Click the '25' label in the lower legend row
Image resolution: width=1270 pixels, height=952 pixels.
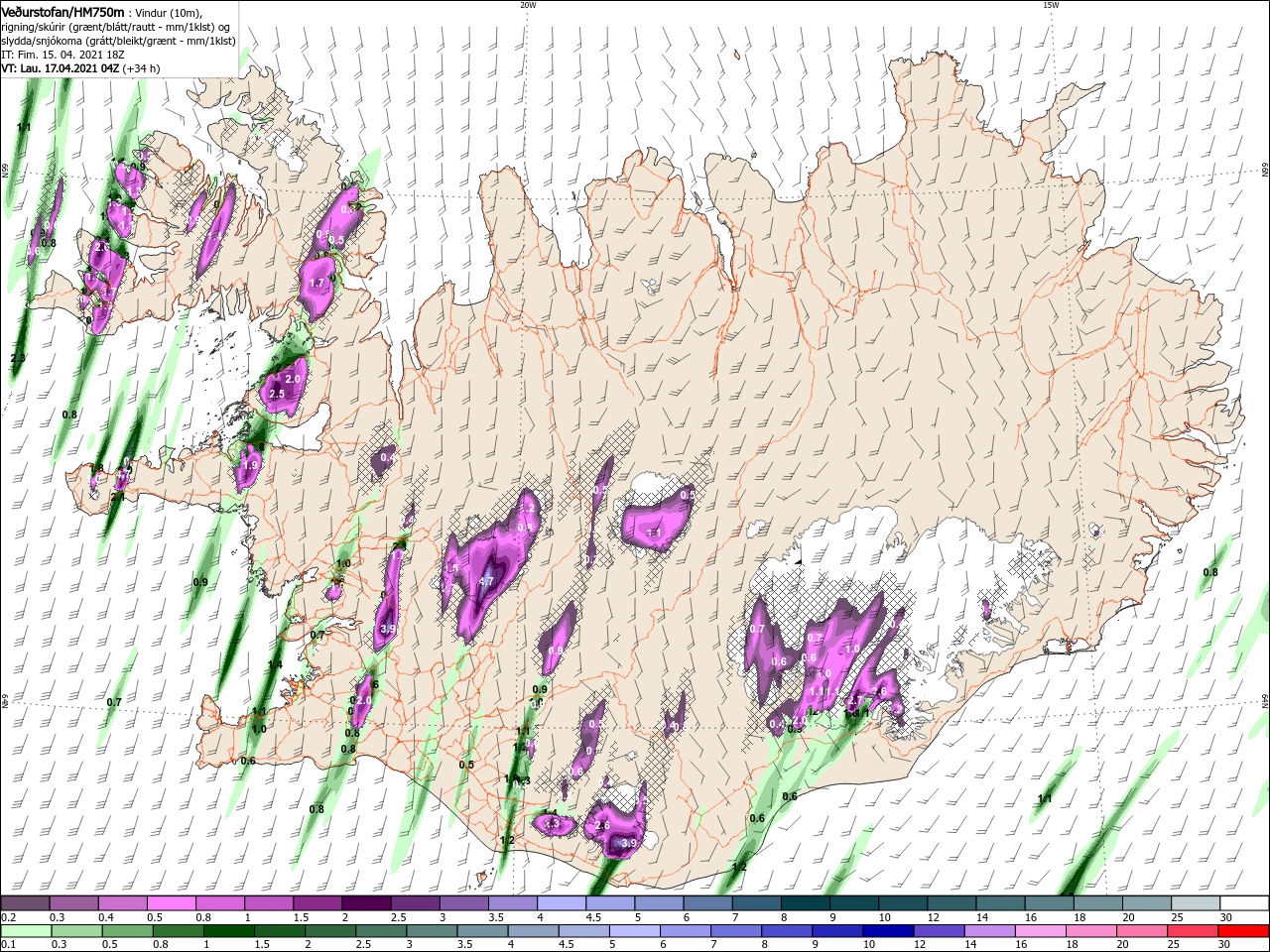click(1175, 945)
